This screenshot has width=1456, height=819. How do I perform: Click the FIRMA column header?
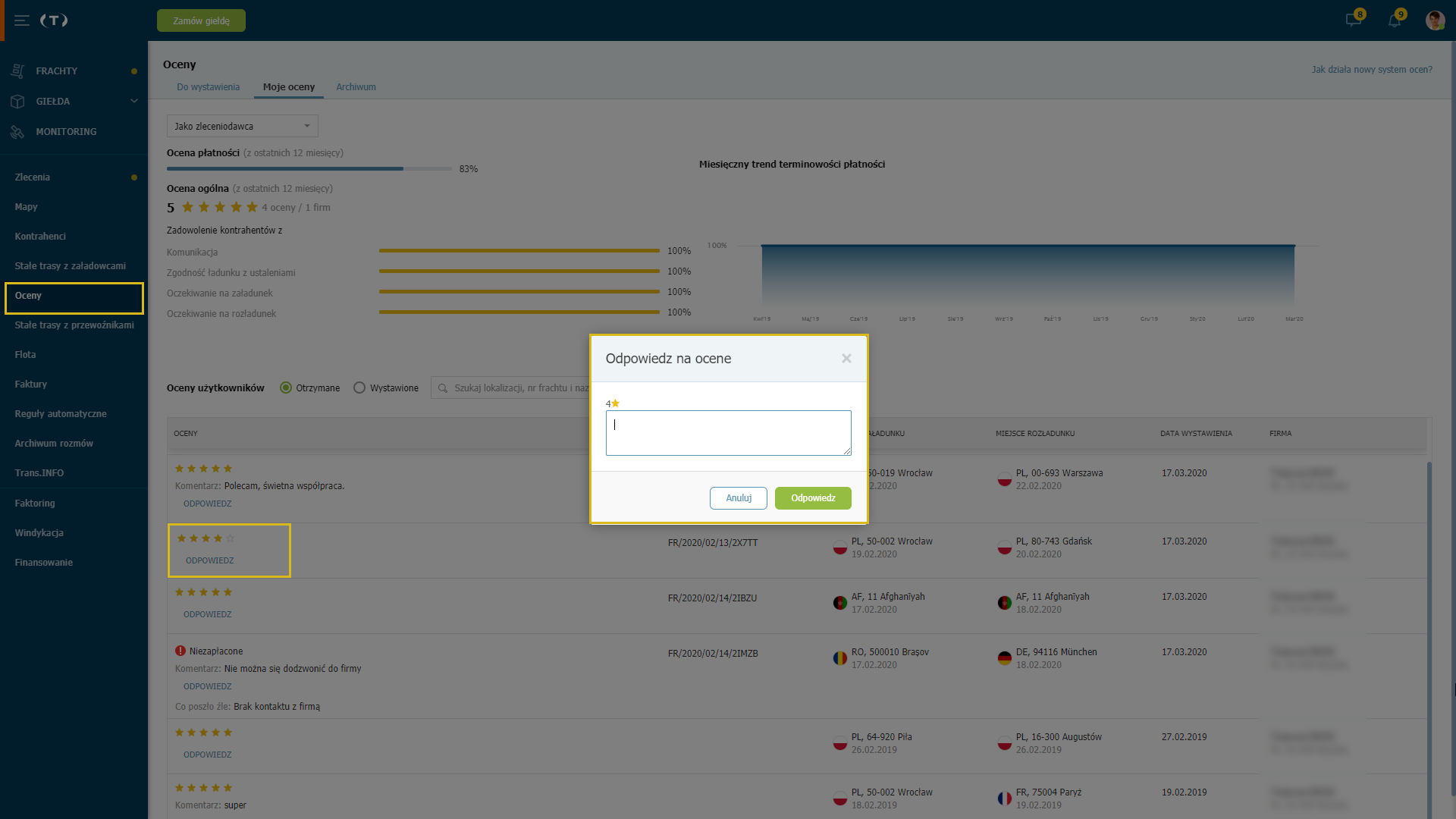coord(1280,434)
